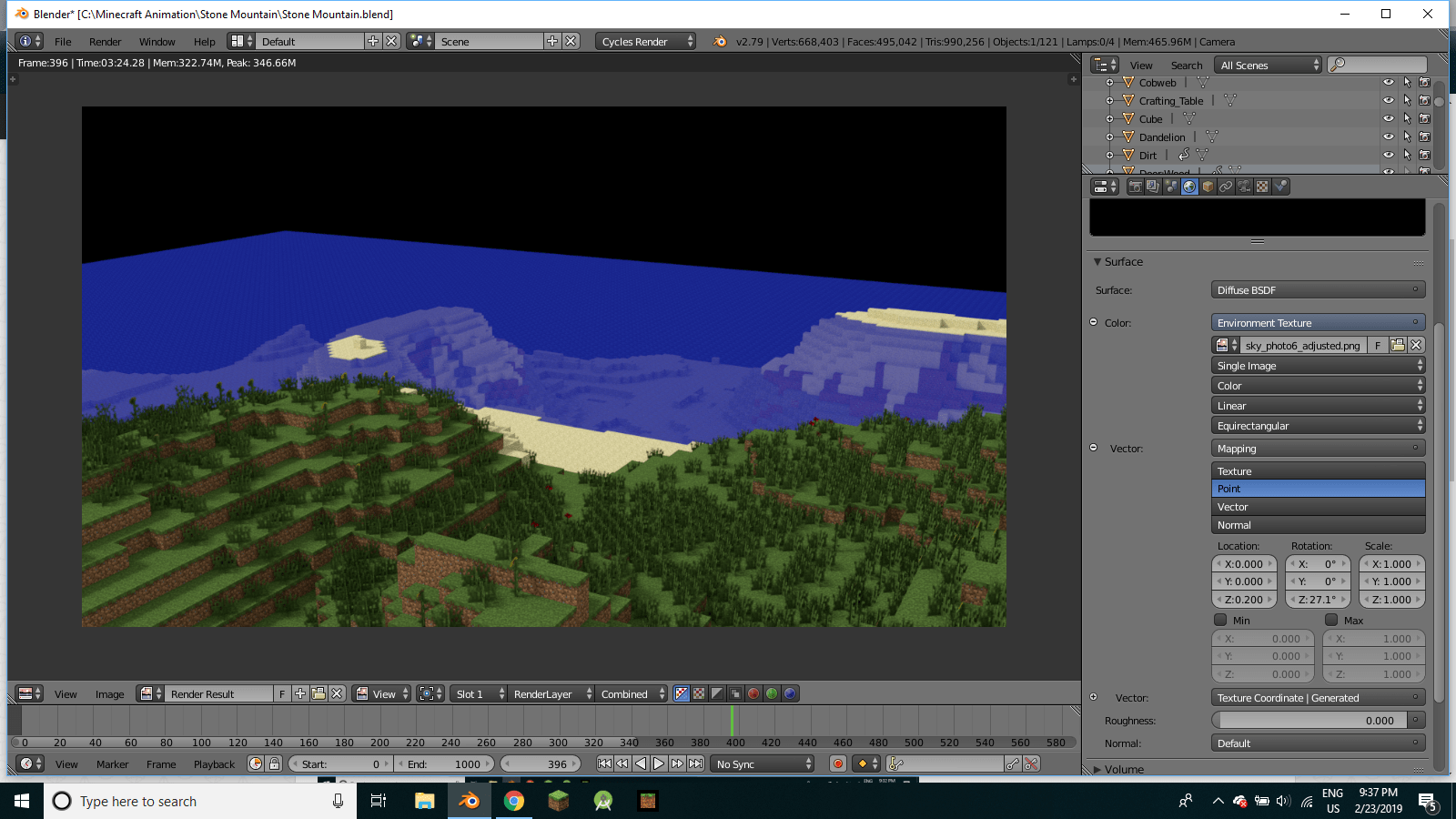Open the Diffuse BSDF surface dropdown
This screenshot has height=819, width=1456.
(1318, 290)
